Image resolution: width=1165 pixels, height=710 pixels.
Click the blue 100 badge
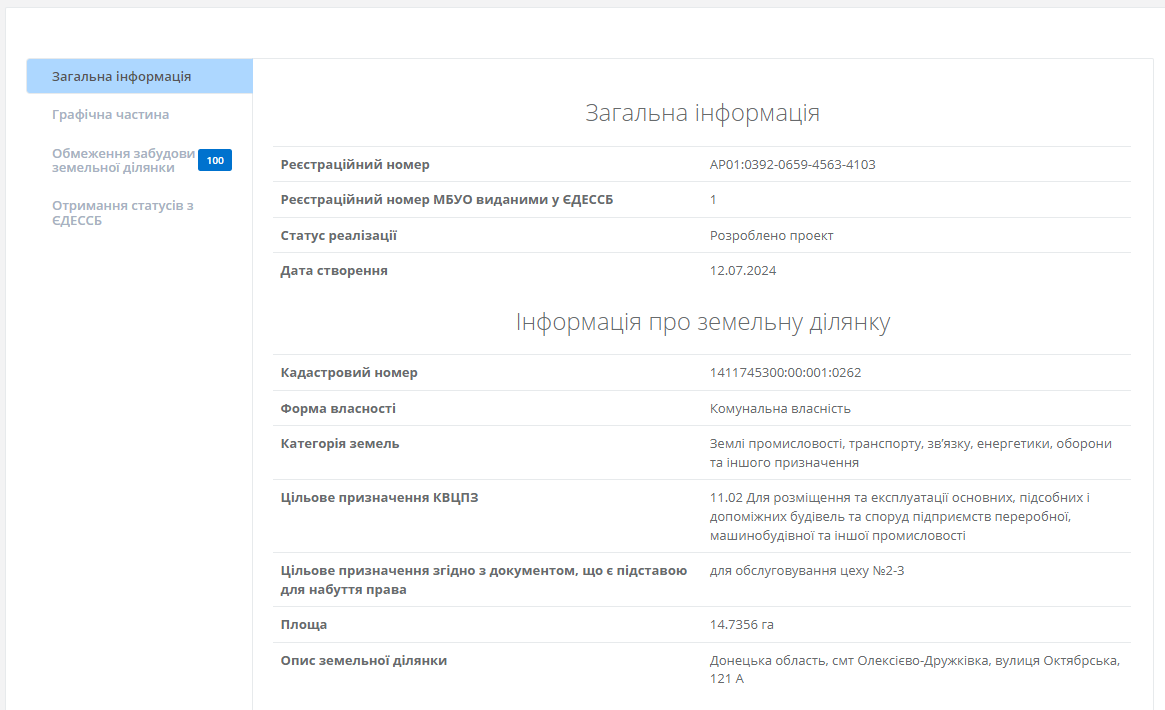(x=215, y=160)
